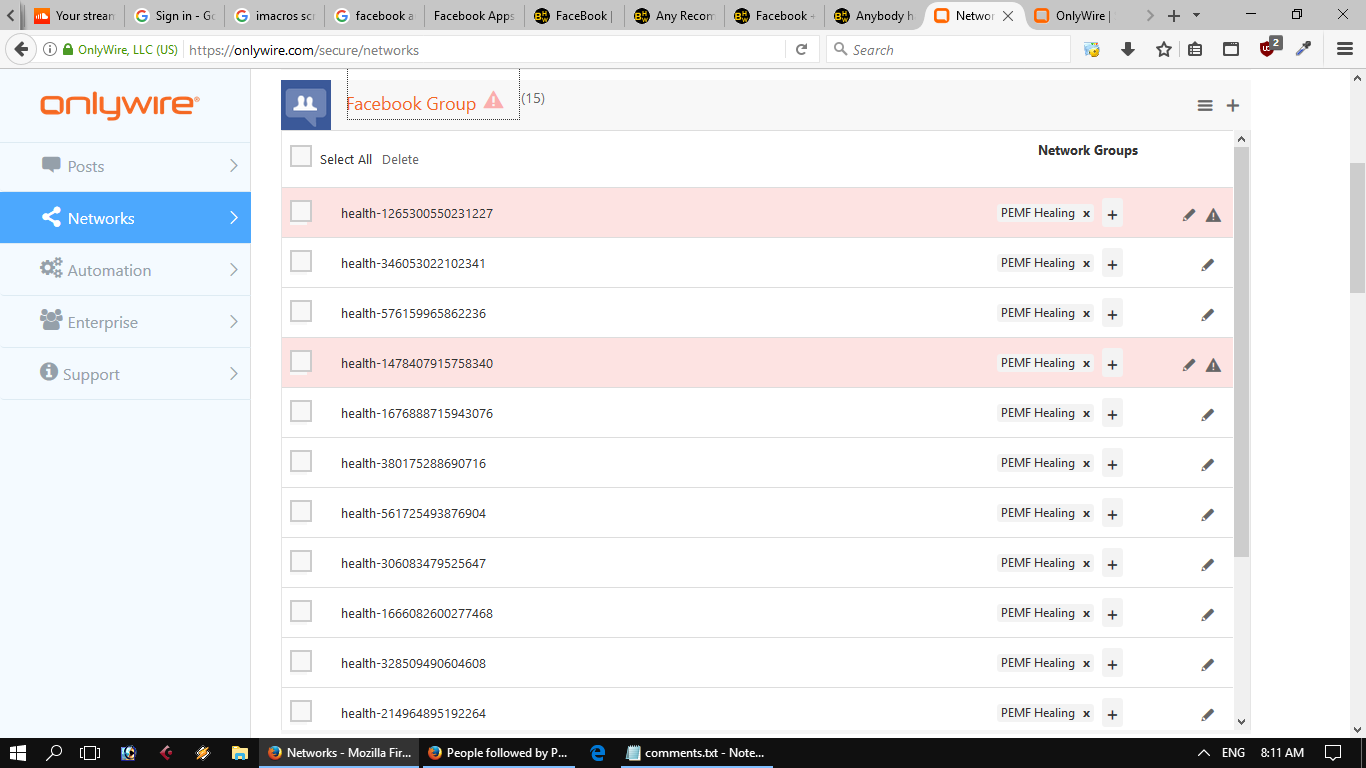This screenshot has width=1366, height=768.
Task: Select the health-380175288690716 row checkbox
Action: (301, 461)
